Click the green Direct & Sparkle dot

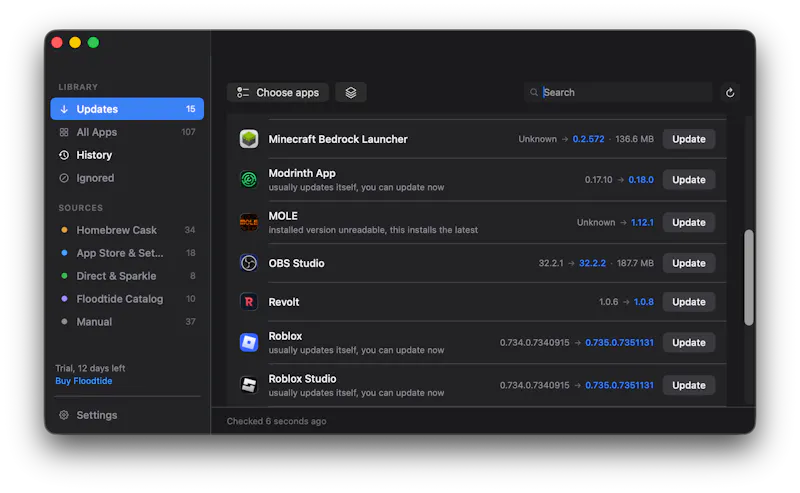coord(64,276)
